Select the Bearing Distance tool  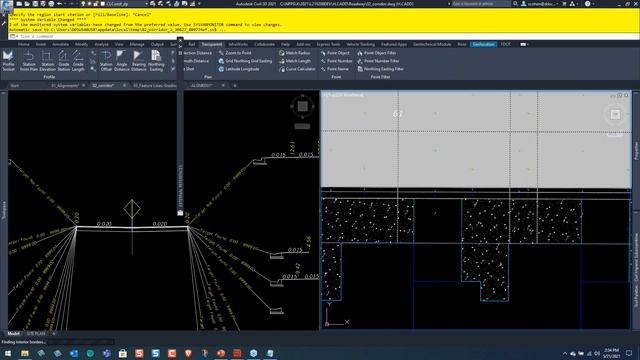pos(138,60)
